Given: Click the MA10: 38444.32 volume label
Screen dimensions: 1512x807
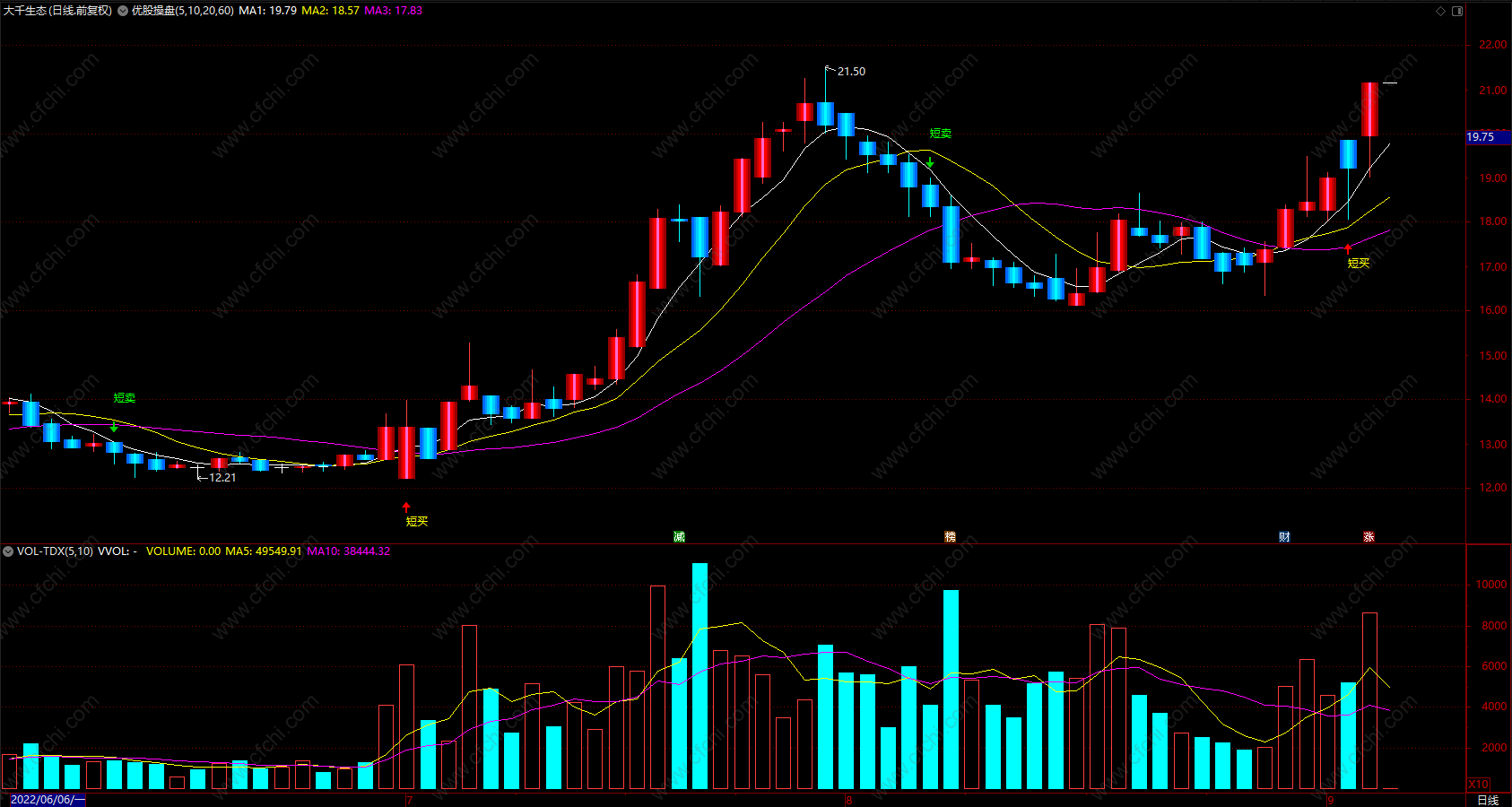Looking at the screenshot, I should point(349,551).
